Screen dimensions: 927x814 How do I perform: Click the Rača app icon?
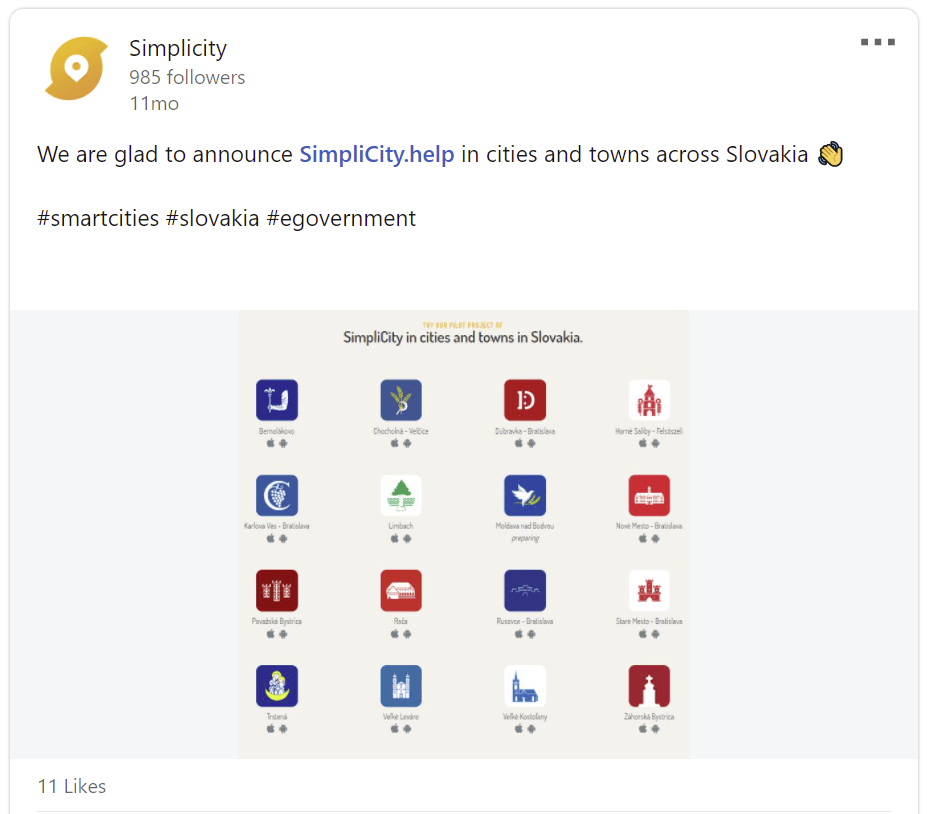pyautogui.click(x=401, y=590)
